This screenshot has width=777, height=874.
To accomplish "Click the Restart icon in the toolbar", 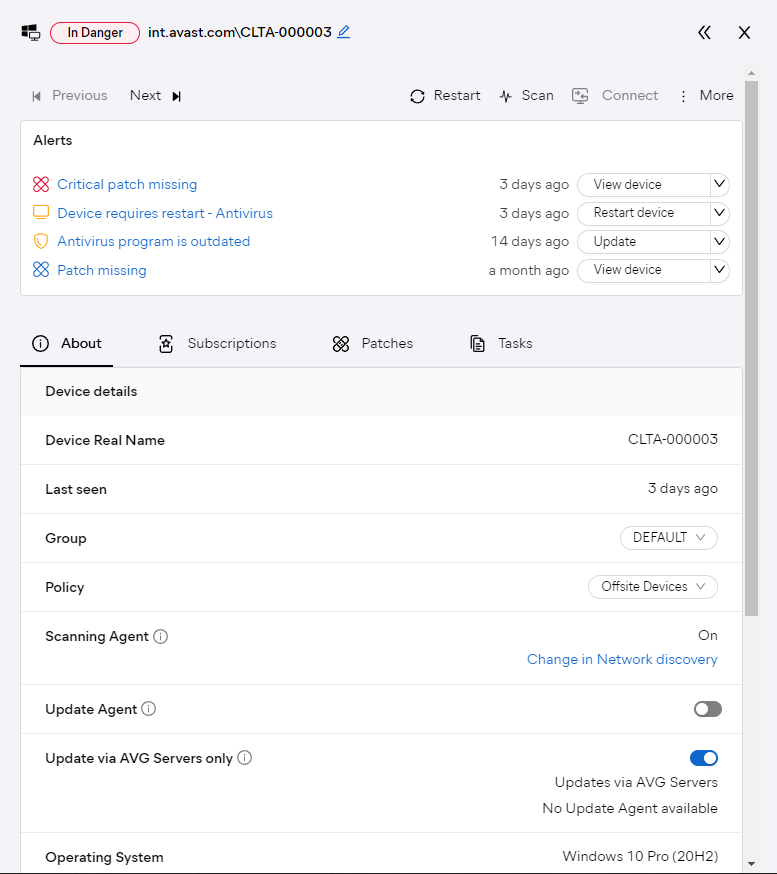I will (418, 96).
